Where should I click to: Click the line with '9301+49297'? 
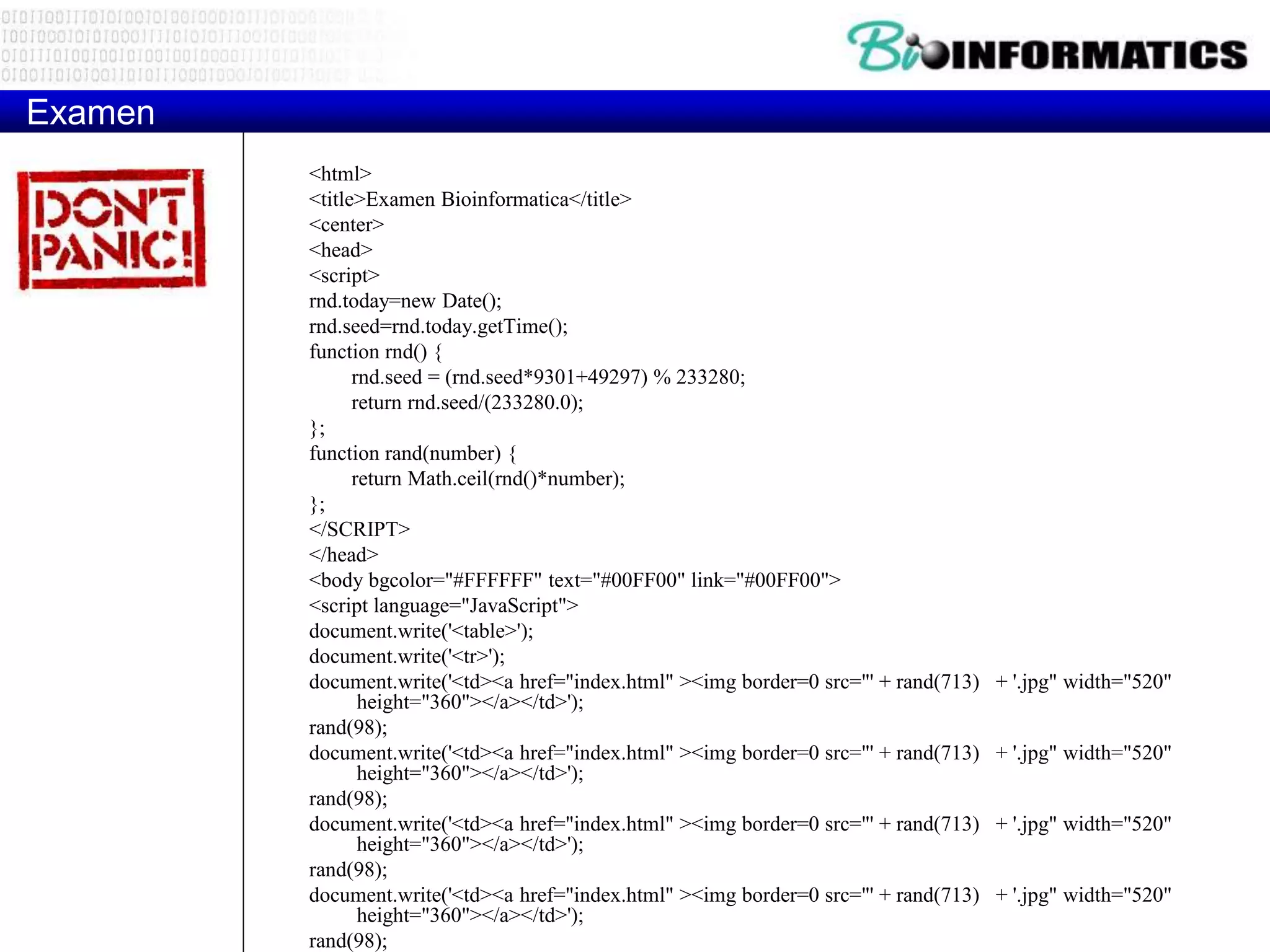[x=548, y=377]
